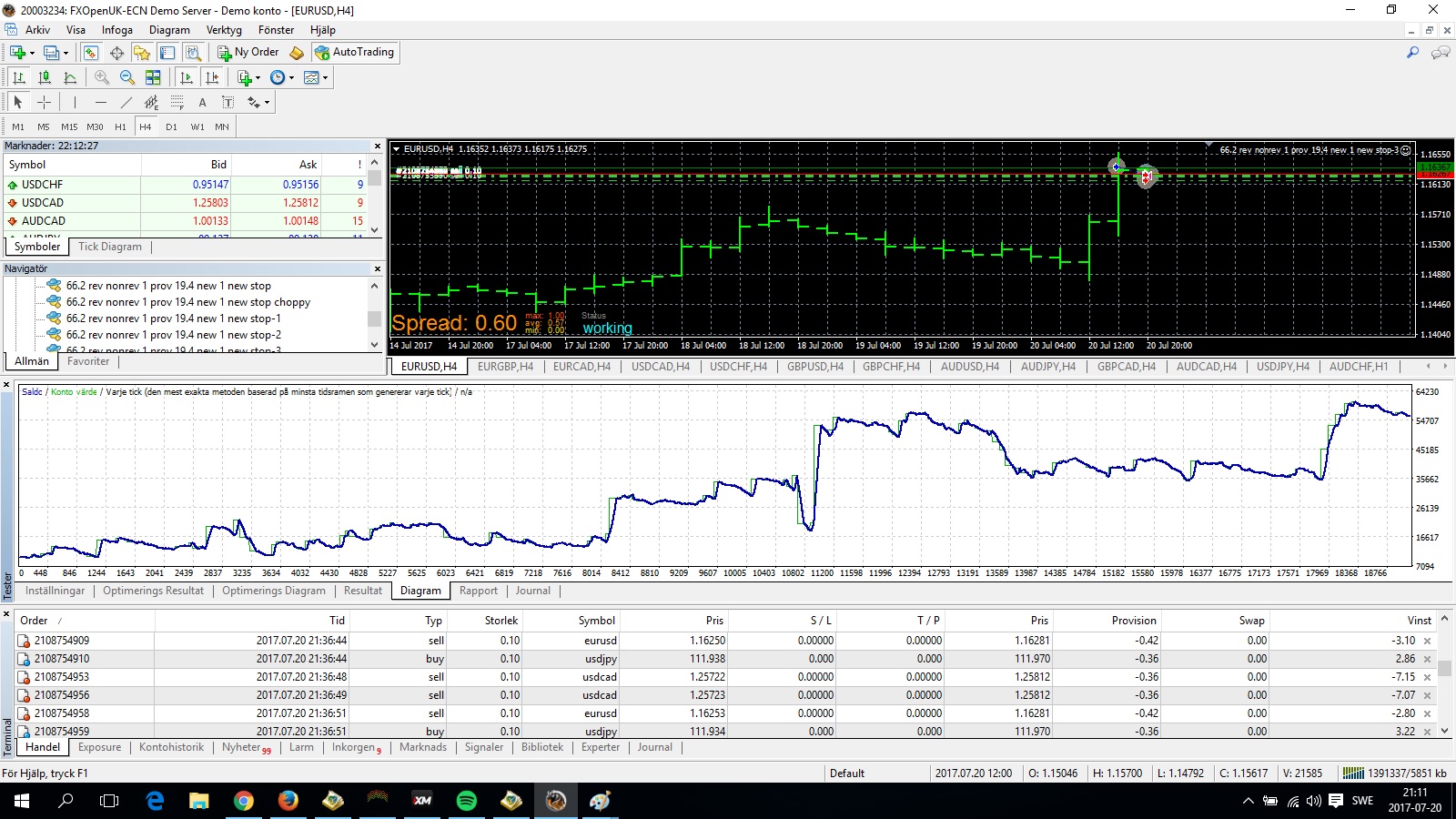Select the Fibonacci retracement tool

click(177, 102)
